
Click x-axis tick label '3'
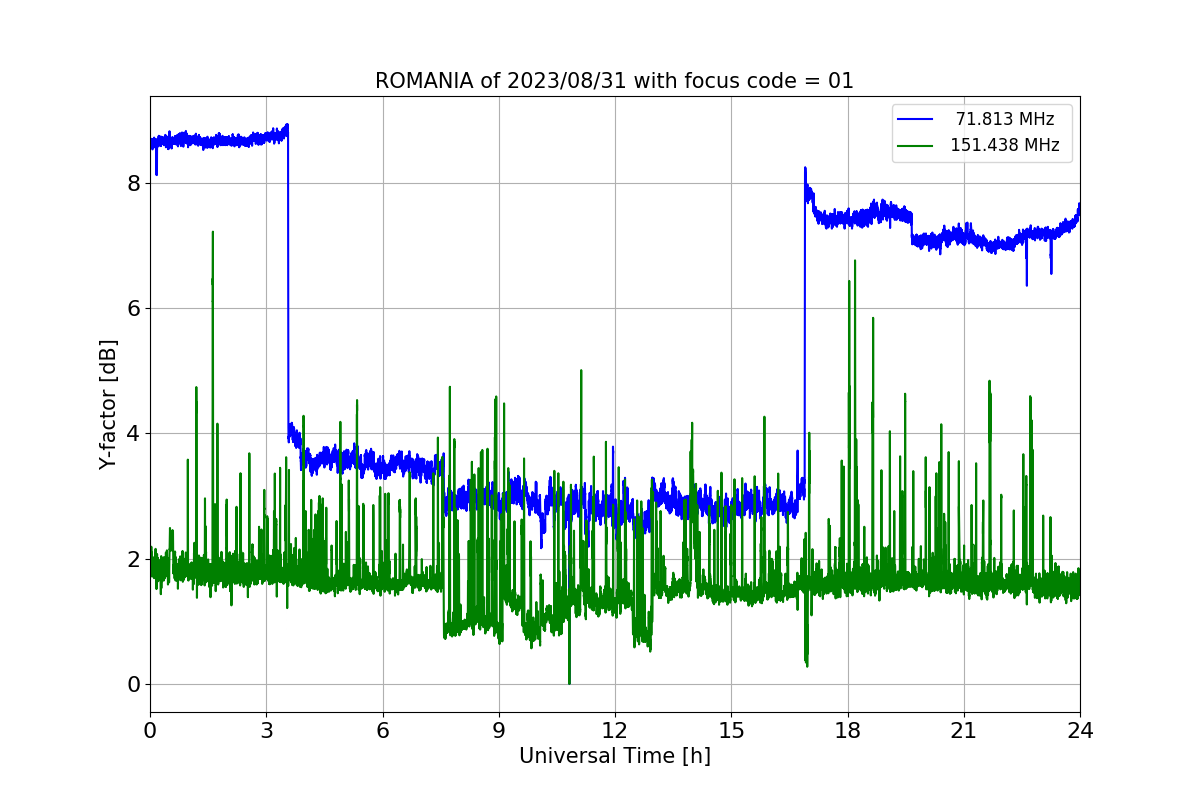click(266, 730)
